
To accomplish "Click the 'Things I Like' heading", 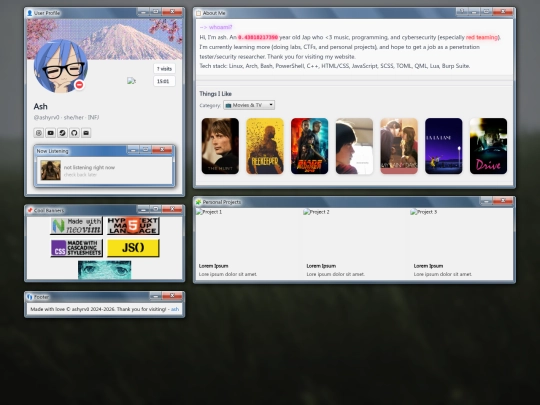I will pos(216,94).
